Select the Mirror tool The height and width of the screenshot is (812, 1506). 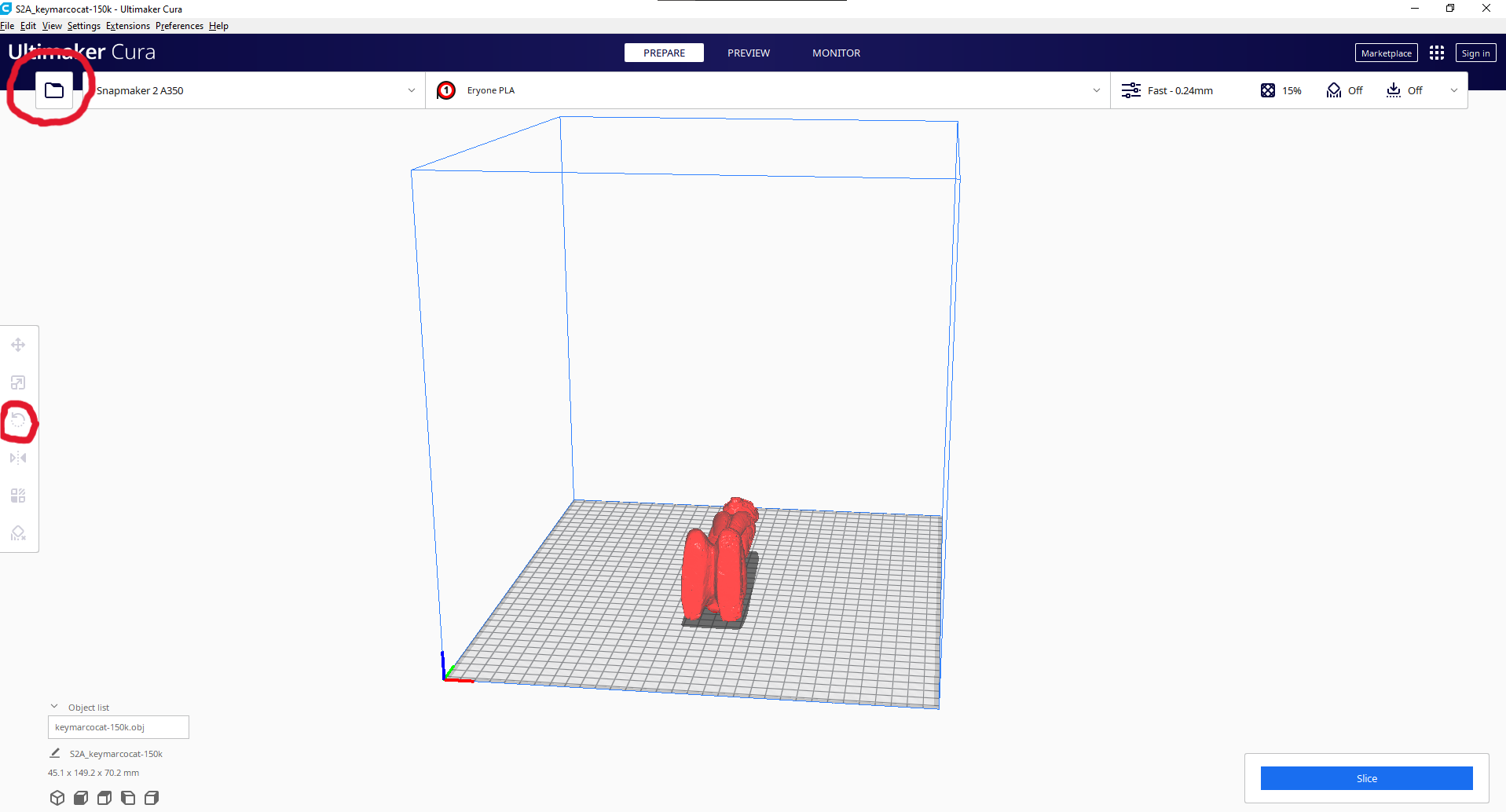coord(18,458)
